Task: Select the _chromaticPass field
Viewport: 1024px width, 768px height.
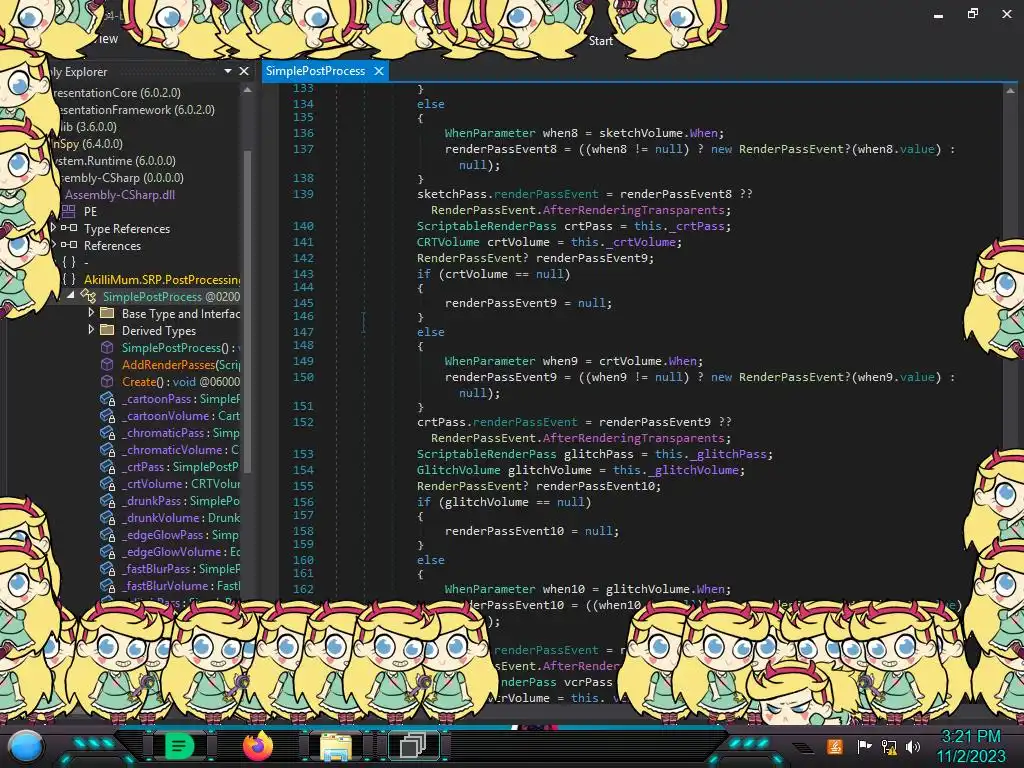Action: pos(181,433)
